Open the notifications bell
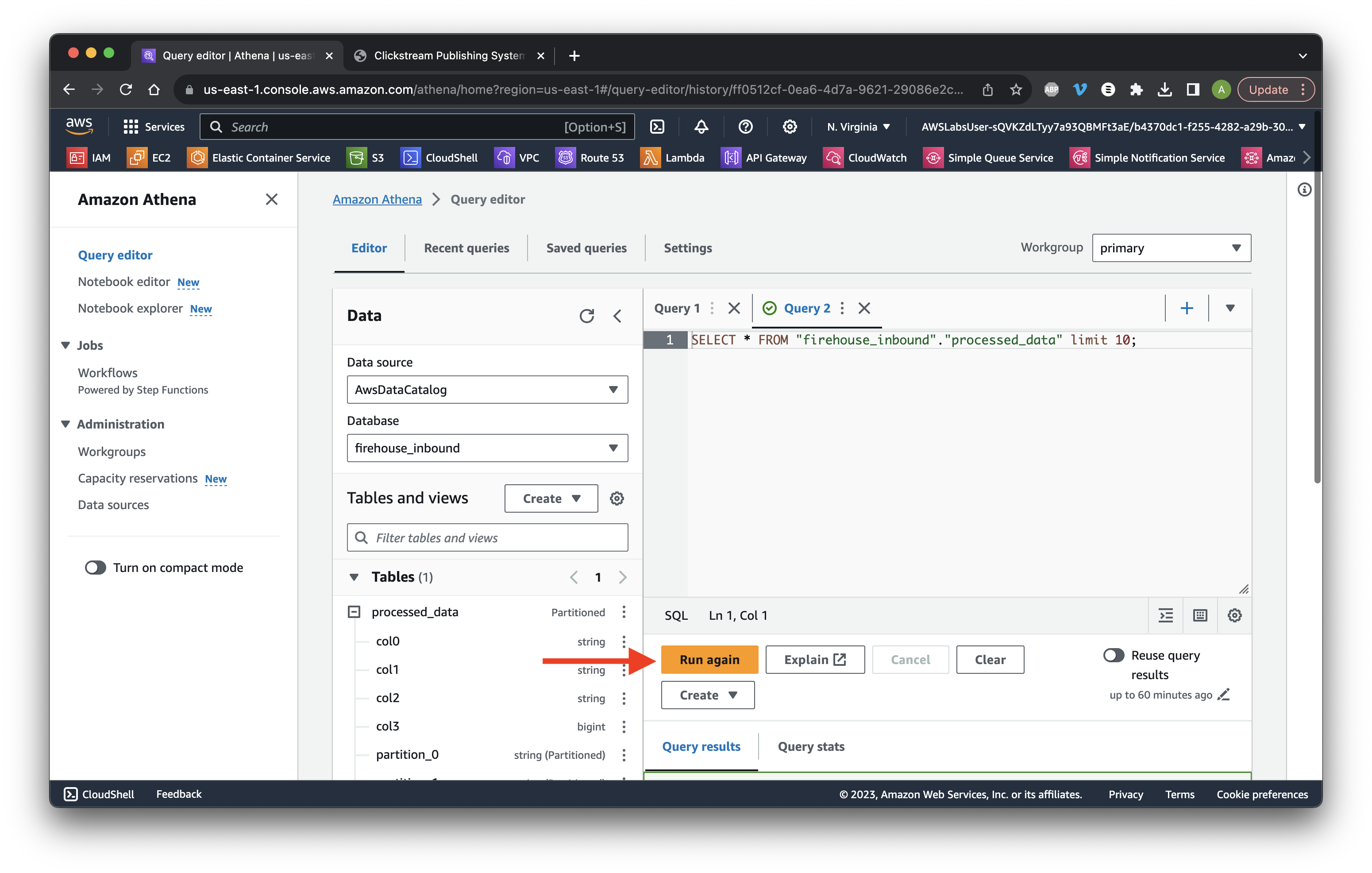This screenshot has height=873, width=1372. pyautogui.click(x=701, y=127)
